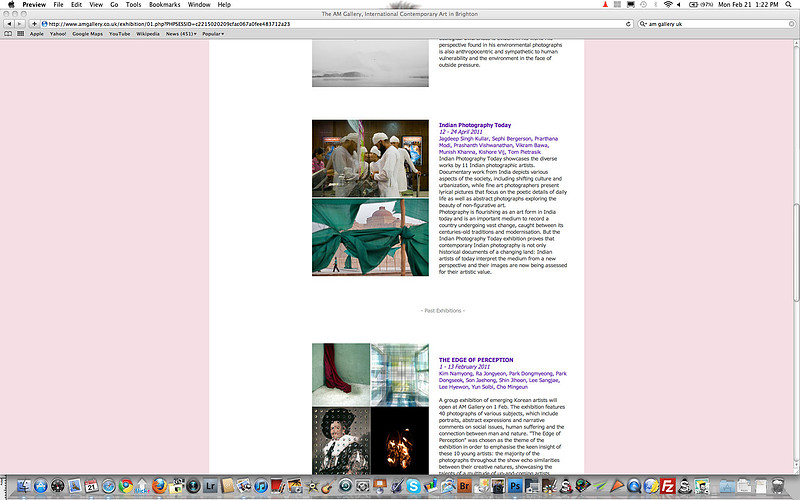Go back with the browser back arrow
The width and height of the screenshot is (800, 500).
click(9, 24)
